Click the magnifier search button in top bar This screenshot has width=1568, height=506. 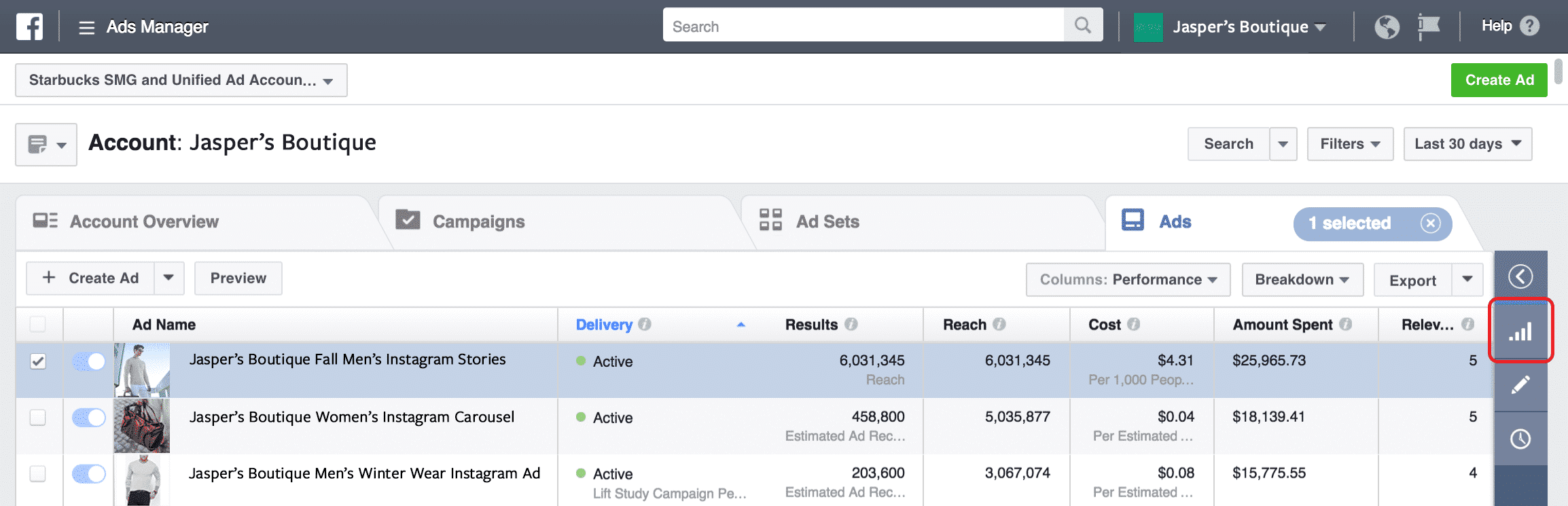point(1083,25)
